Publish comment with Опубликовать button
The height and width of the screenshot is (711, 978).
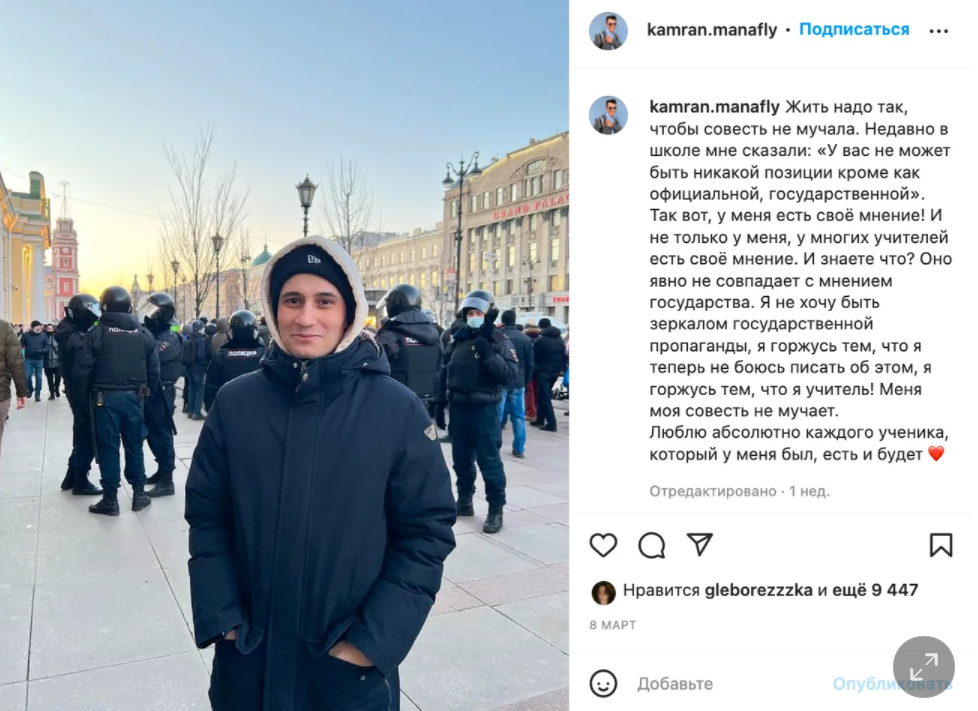click(892, 684)
